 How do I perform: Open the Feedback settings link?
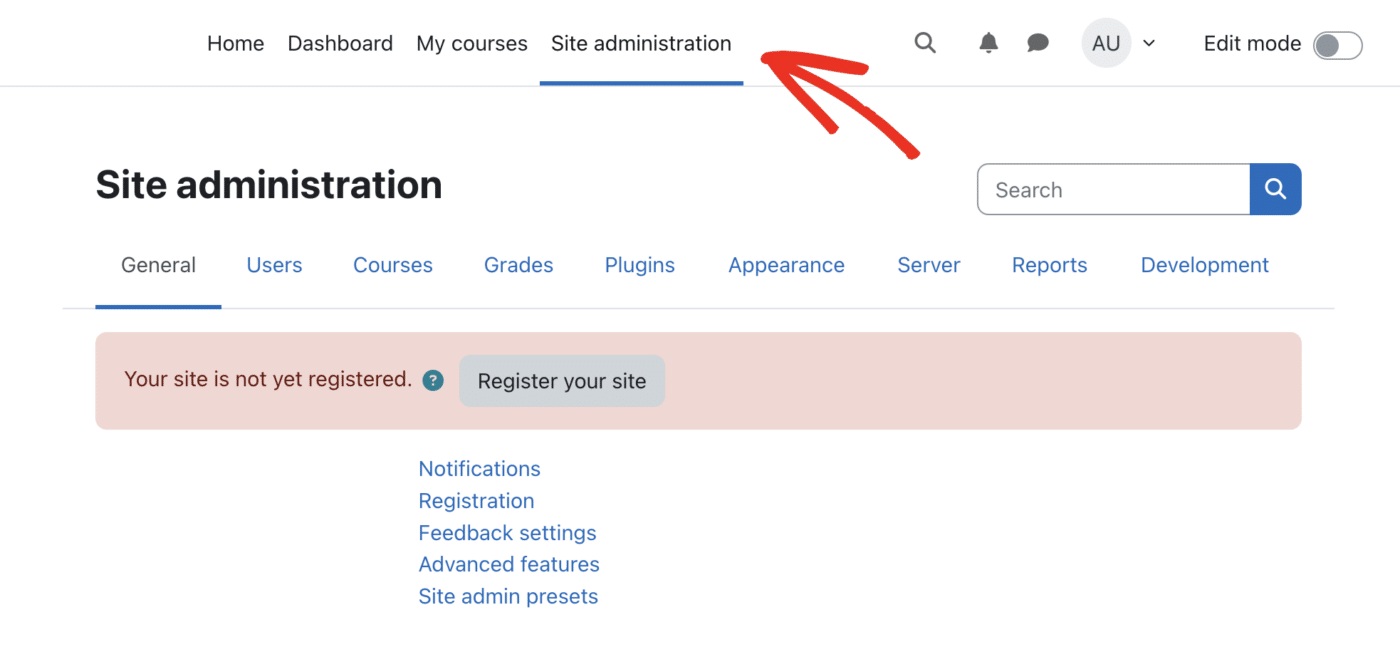pos(507,533)
